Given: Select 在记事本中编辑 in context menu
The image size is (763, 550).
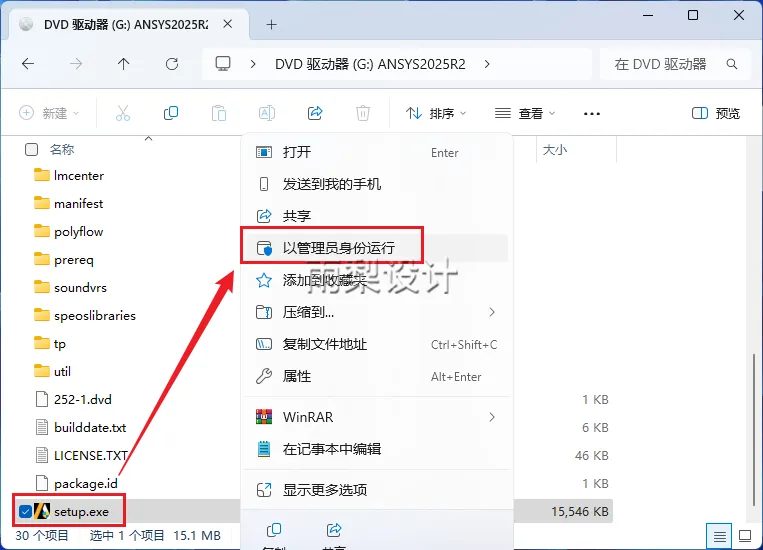Looking at the screenshot, I should (x=377, y=449).
